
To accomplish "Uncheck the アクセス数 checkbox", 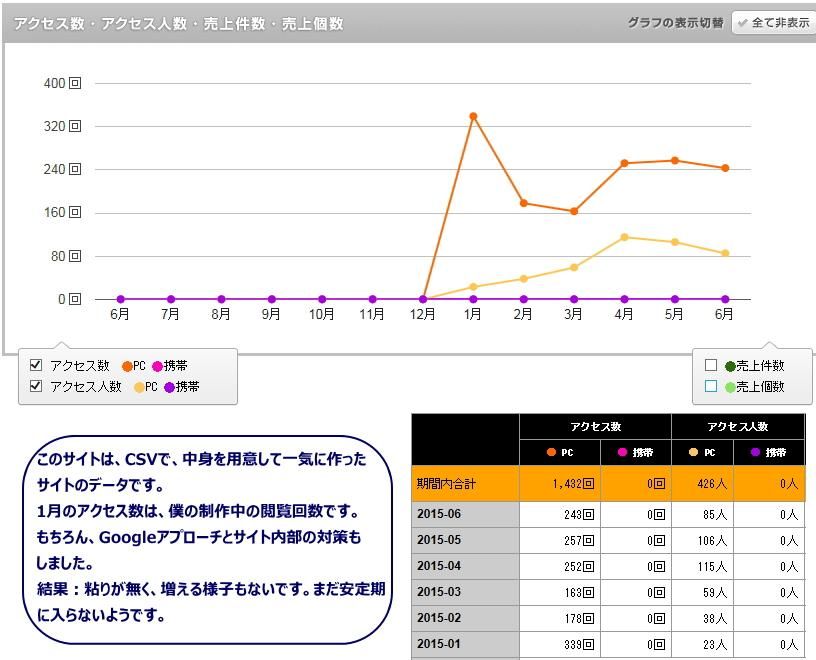I will click(36, 366).
